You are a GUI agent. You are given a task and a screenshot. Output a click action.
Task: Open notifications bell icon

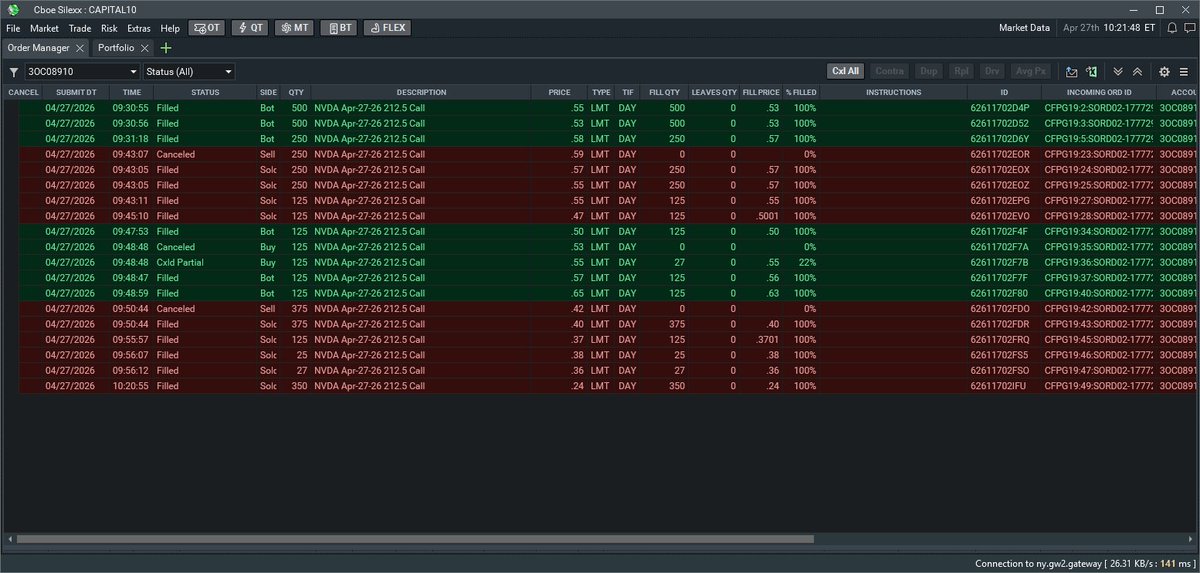(1171, 28)
